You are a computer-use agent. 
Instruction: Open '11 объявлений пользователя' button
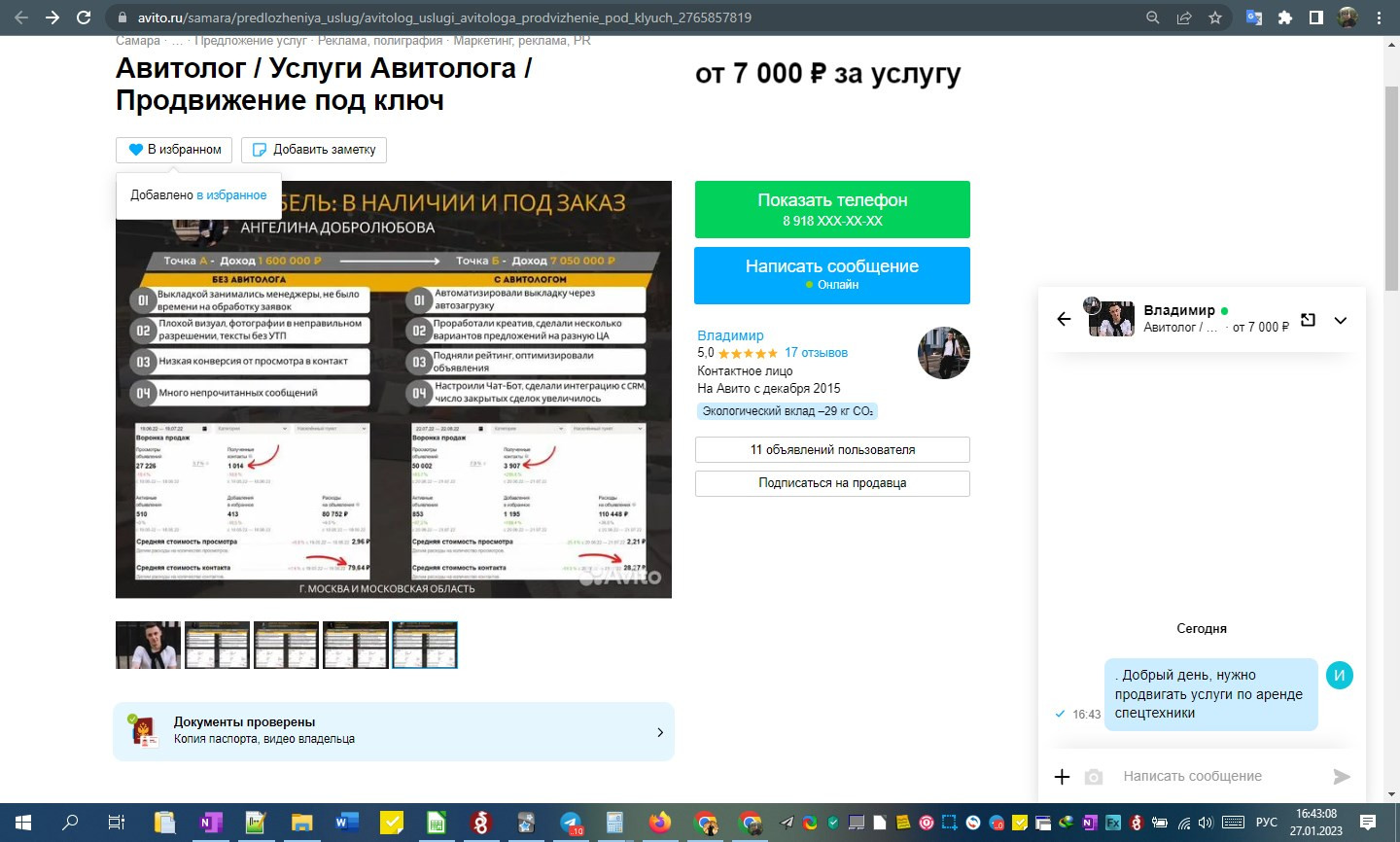(x=832, y=450)
